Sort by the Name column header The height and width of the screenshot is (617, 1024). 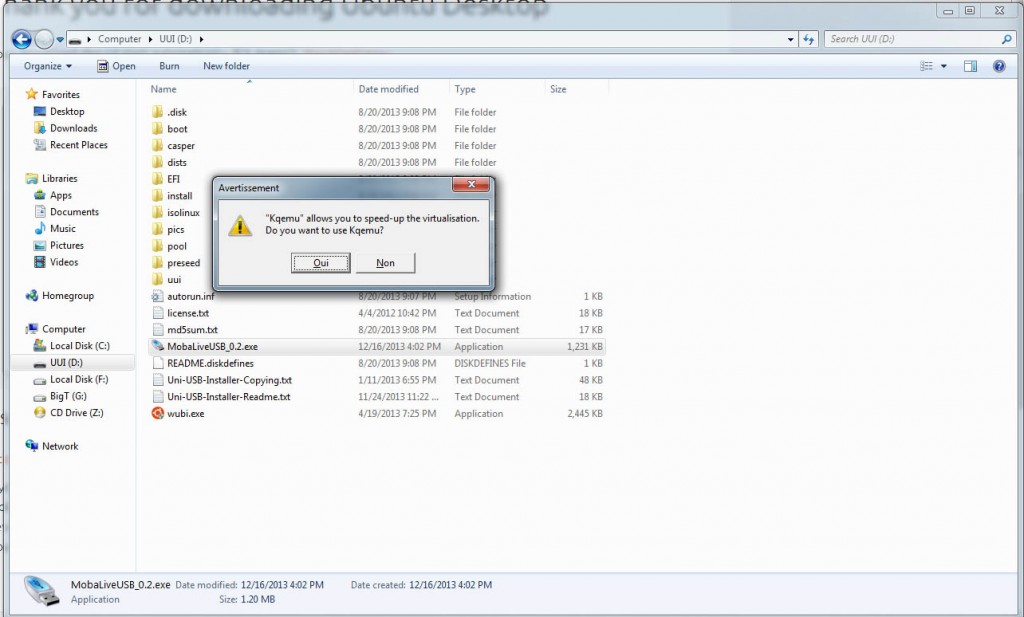(x=163, y=89)
